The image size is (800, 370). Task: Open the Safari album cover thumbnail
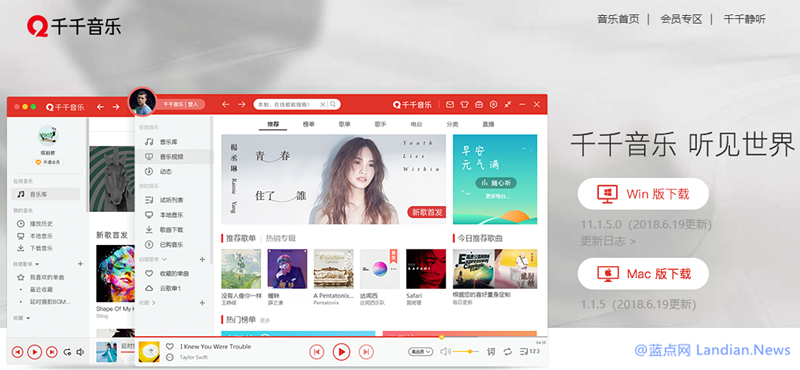click(x=426, y=269)
